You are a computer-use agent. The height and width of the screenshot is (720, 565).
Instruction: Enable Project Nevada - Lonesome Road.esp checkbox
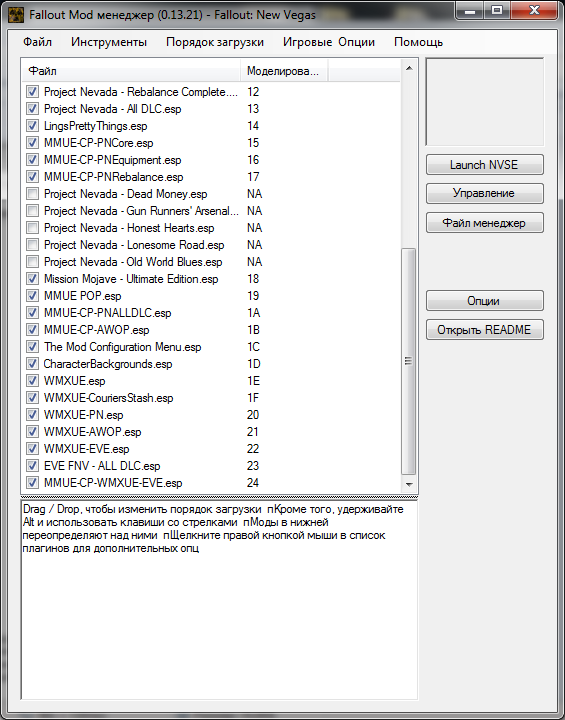point(32,245)
